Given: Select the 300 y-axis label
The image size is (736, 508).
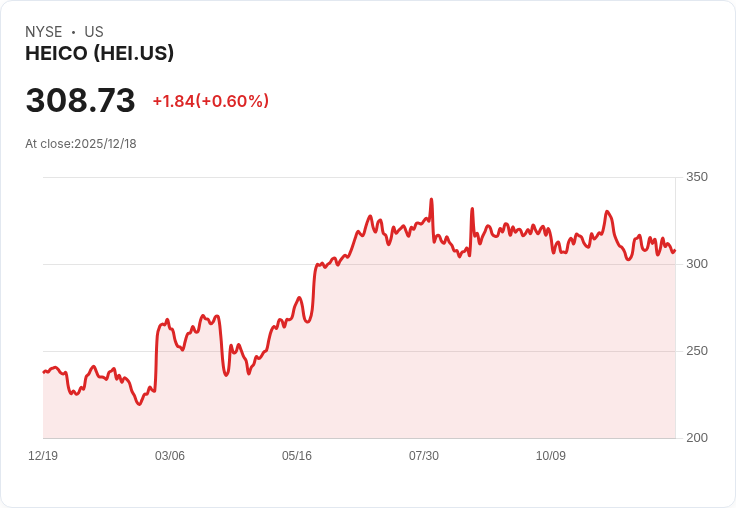Looking at the screenshot, I should pos(696,264).
